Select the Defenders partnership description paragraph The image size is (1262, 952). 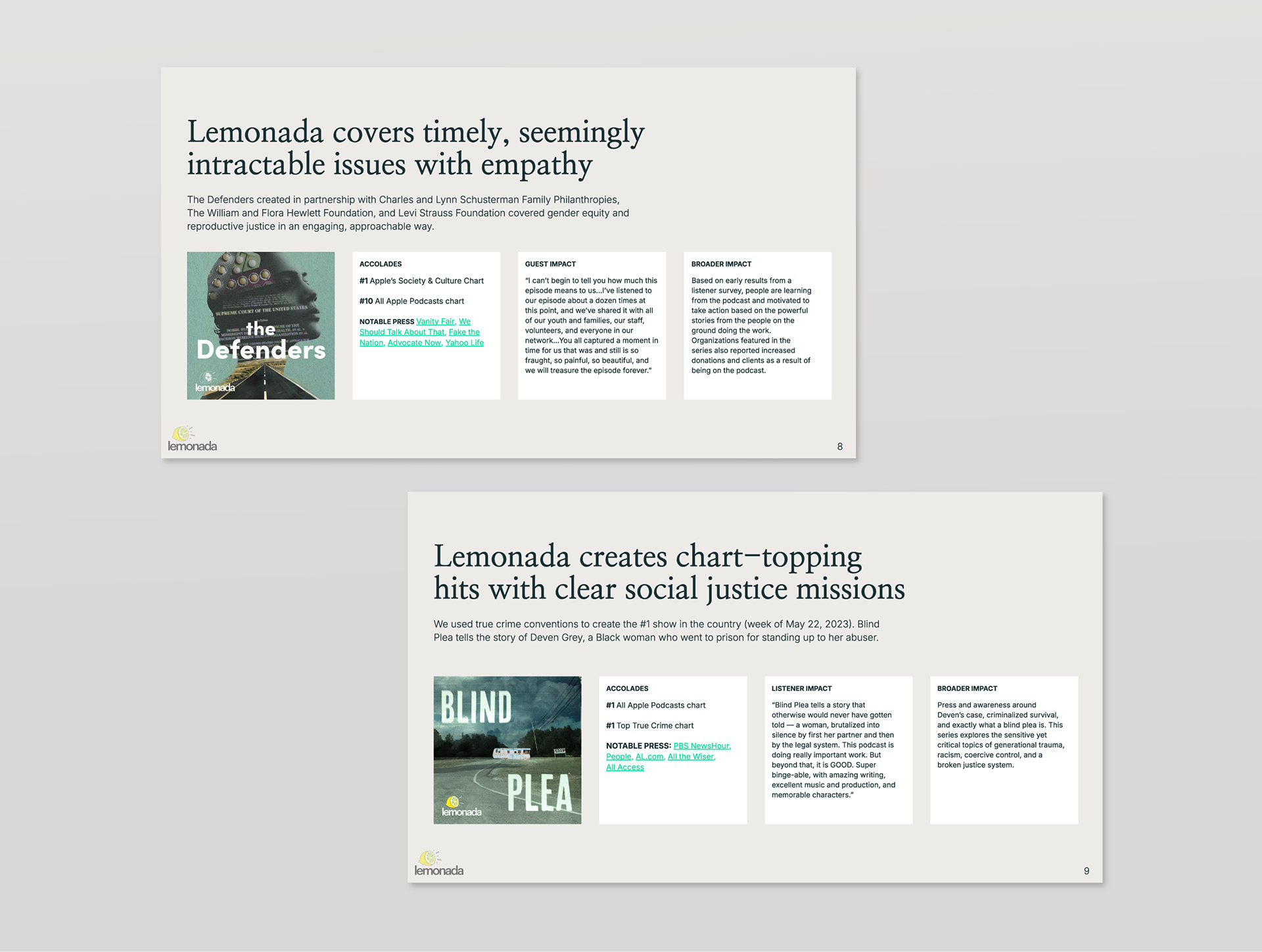pos(408,213)
